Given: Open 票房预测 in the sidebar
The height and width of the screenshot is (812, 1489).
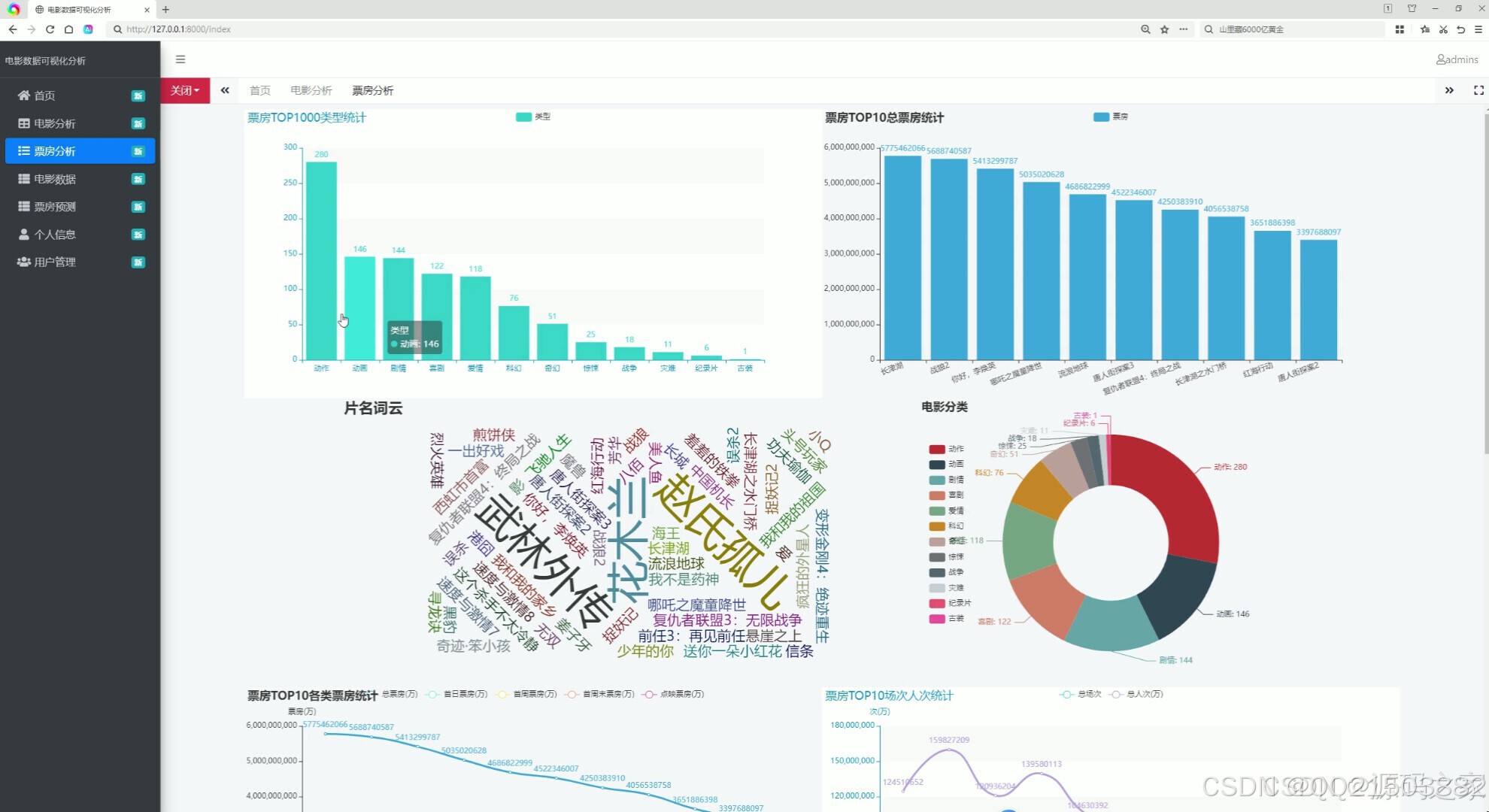Looking at the screenshot, I should tap(54, 207).
